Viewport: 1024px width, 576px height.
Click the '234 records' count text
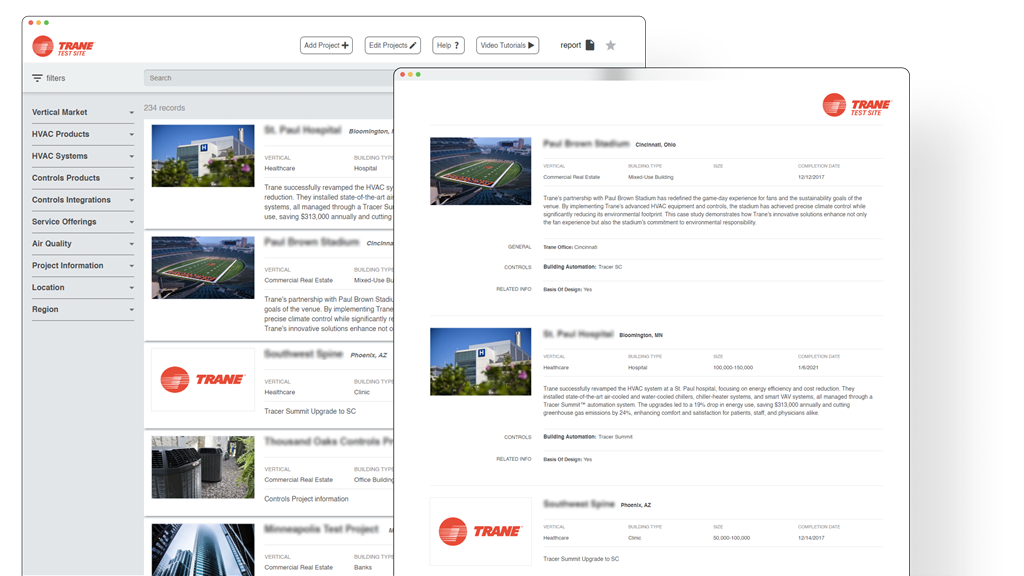[x=165, y=108]
